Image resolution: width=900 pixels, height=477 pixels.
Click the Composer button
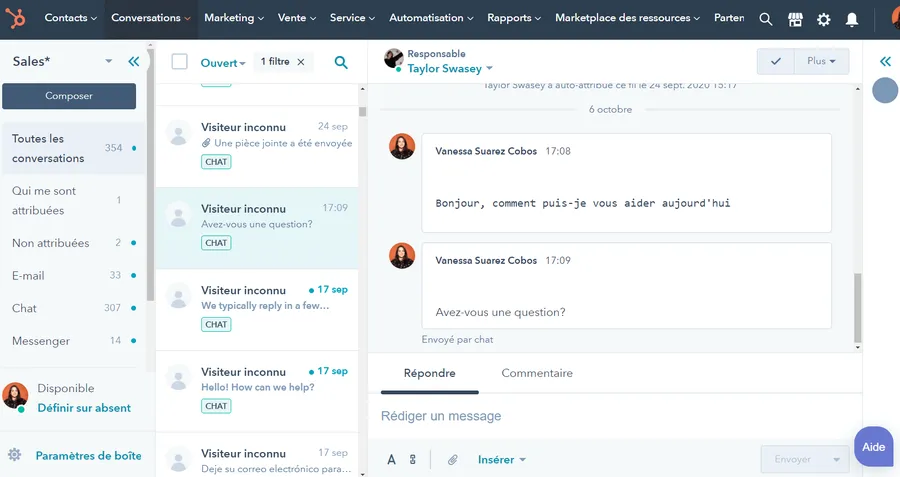point(69,96)
